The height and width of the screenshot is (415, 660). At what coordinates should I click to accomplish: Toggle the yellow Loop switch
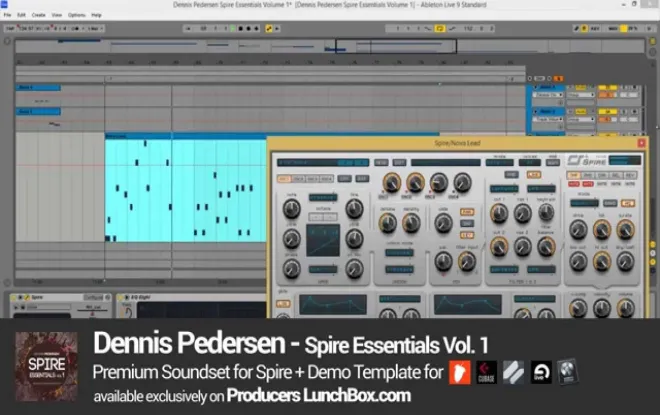(x=439, y=29)
